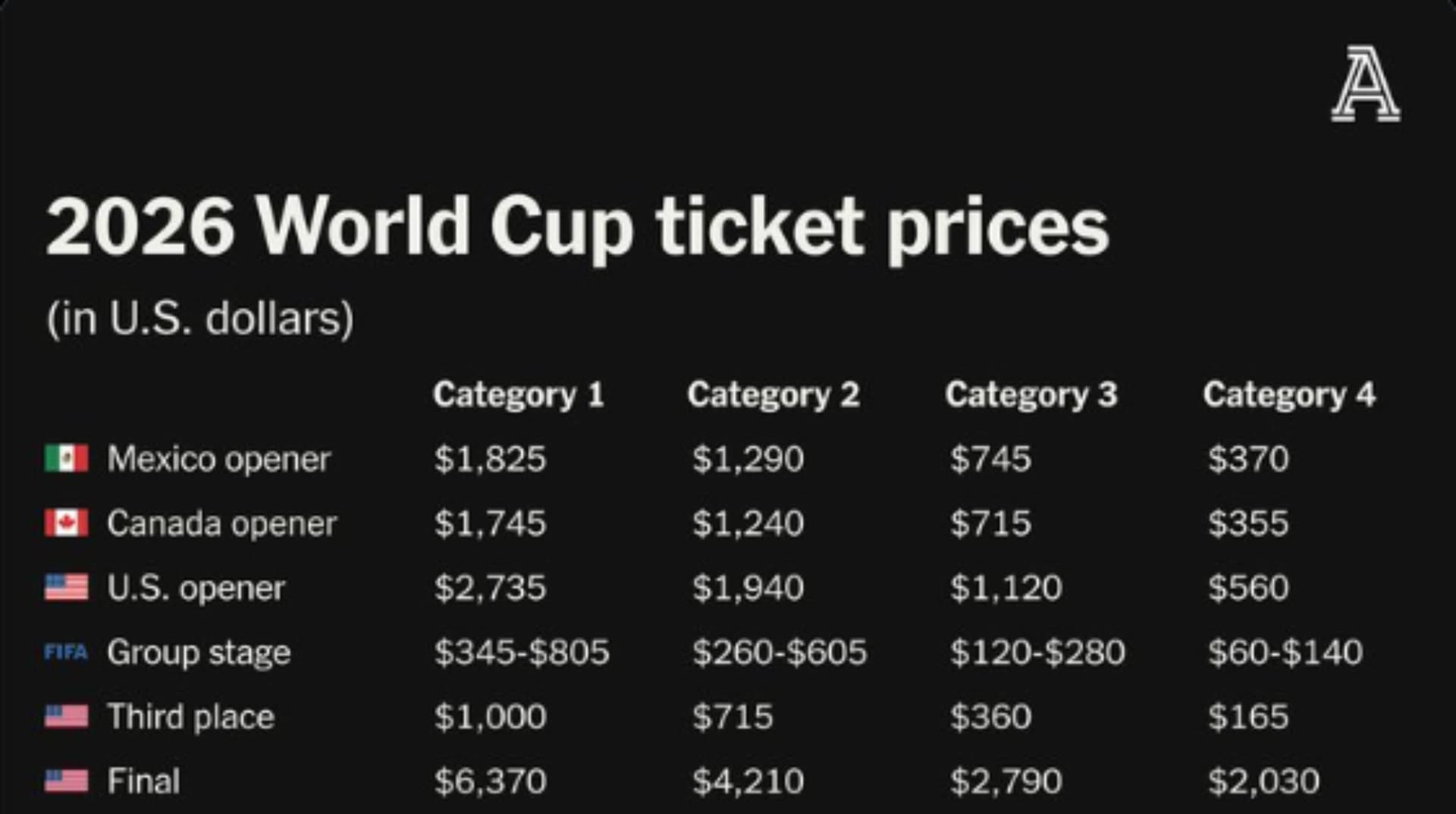This screenshot has width=1456, height=814.
Task: Click the Group stage row label
Action: click(x=199, y=652)
